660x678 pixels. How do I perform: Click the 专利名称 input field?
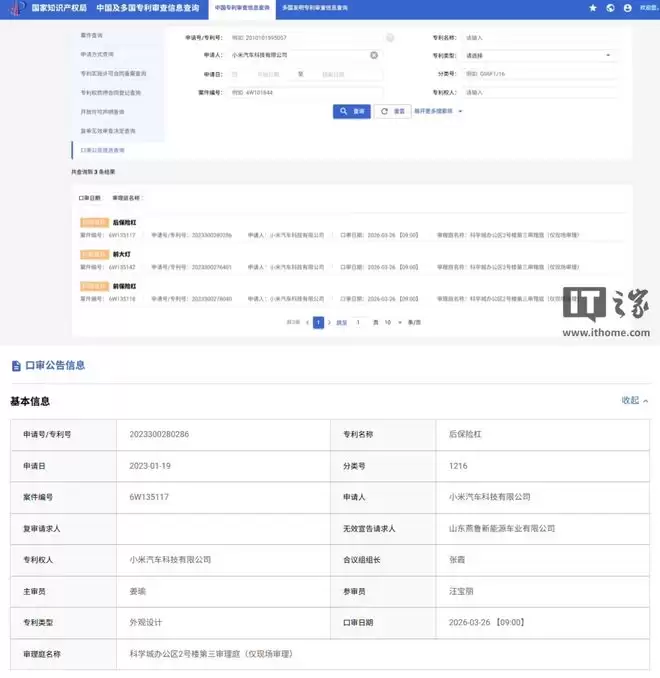(540, 37)
